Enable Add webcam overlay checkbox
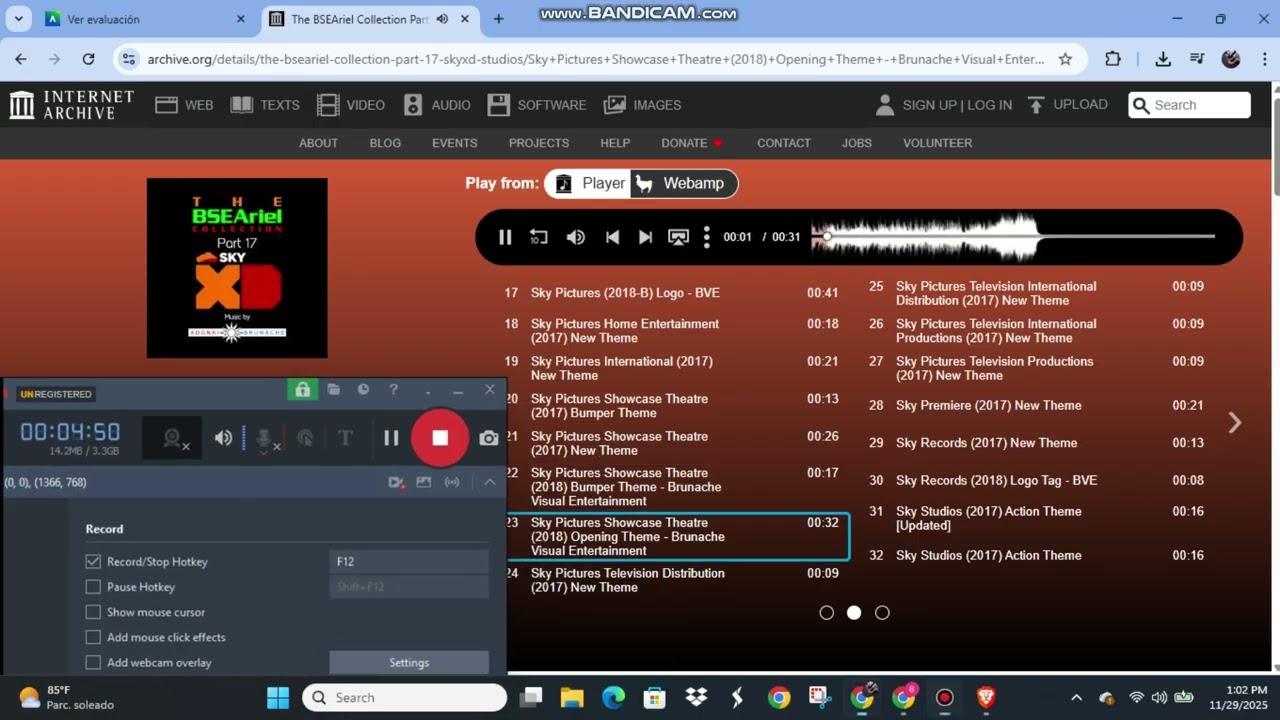 click(93, 662)
